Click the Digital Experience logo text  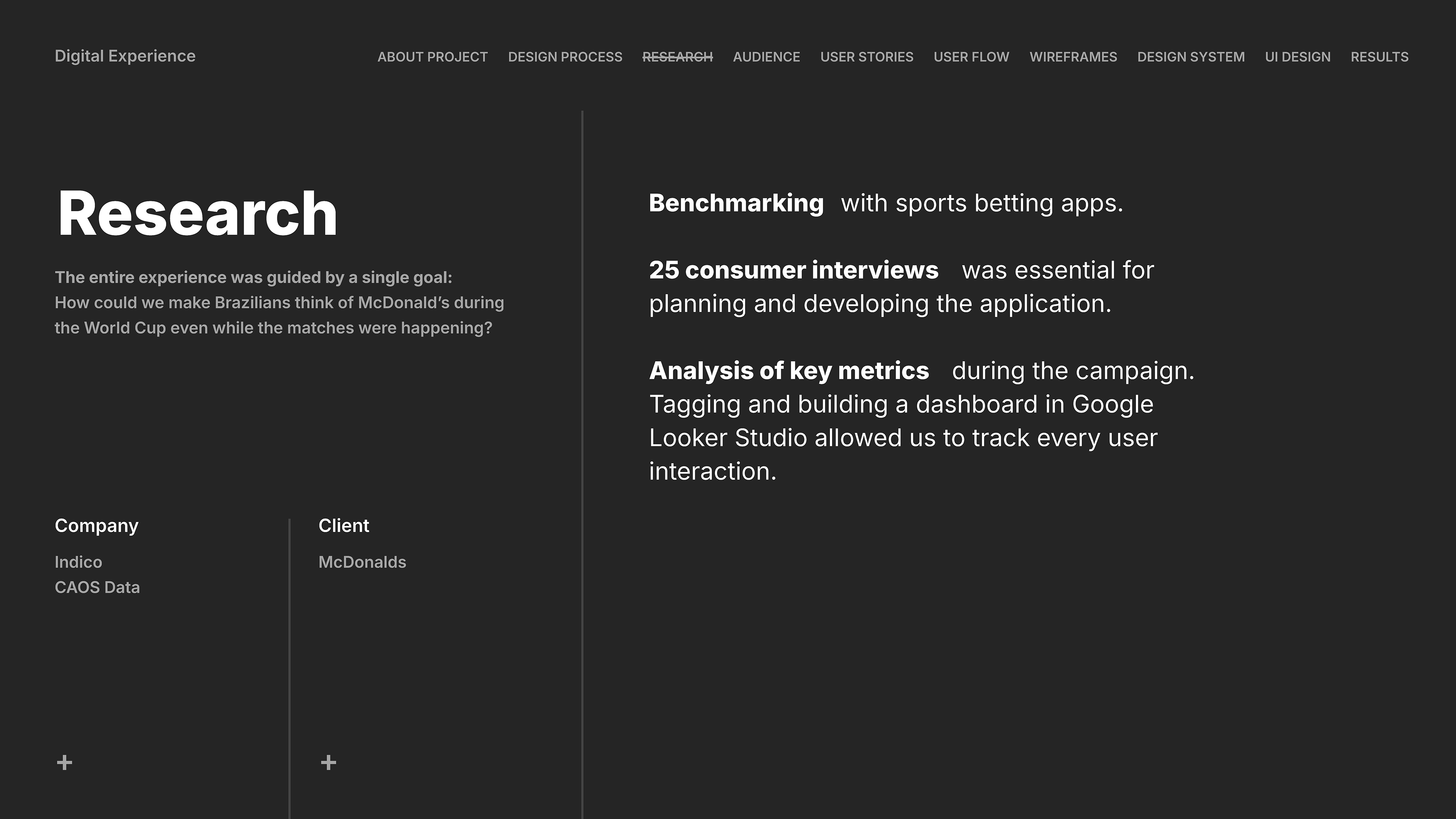pos(125,56)
